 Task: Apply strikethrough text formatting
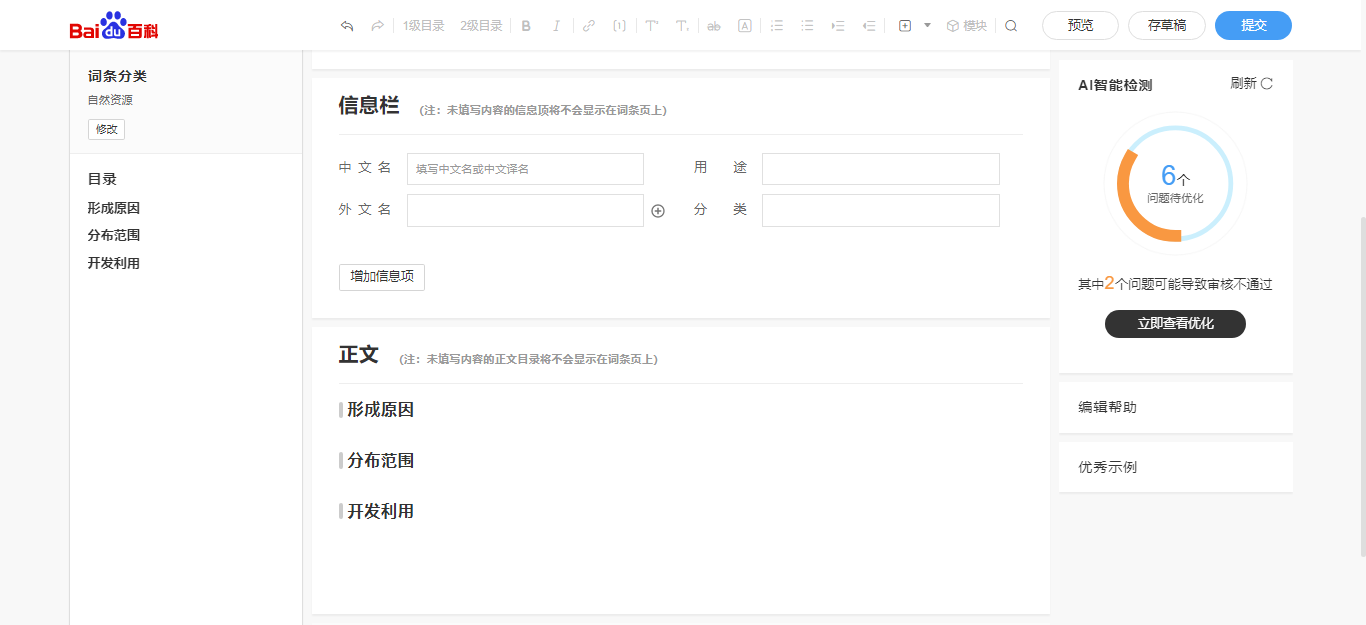(x=713, y=26)
